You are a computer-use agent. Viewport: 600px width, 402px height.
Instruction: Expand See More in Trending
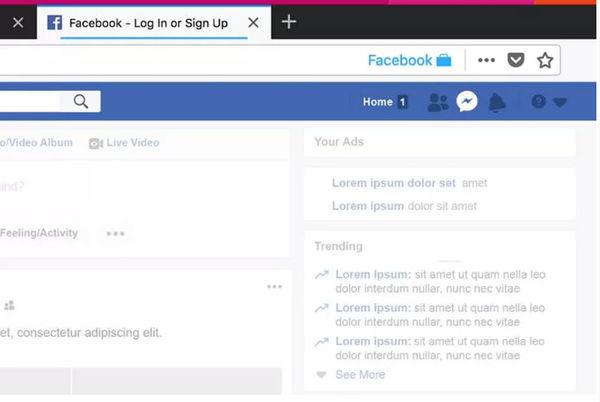pos(360,375)
